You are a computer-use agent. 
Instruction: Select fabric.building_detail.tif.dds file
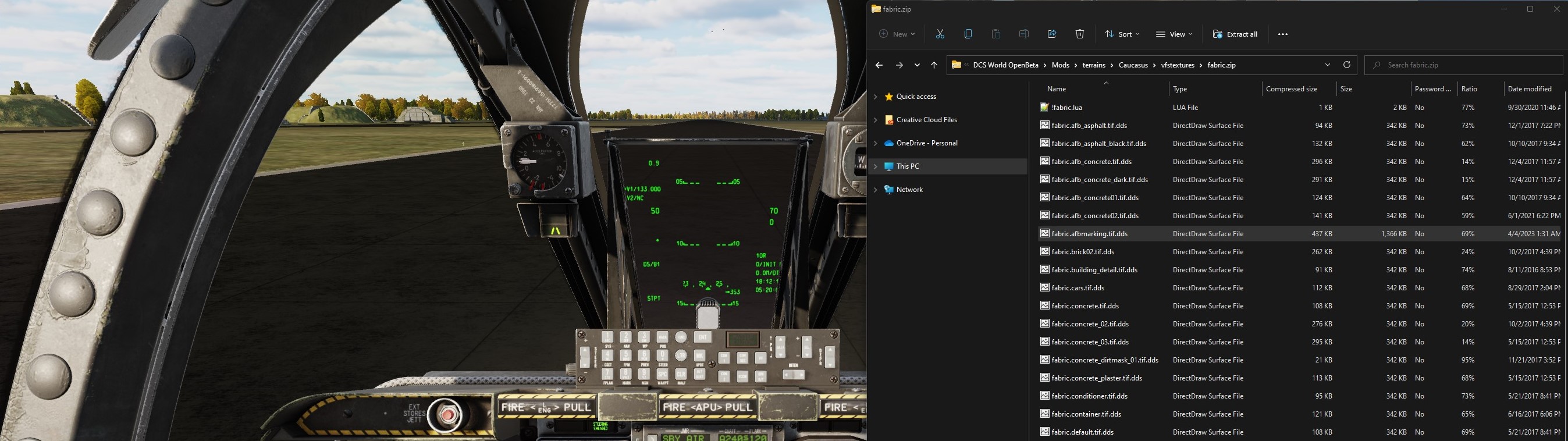[1094, 270]
